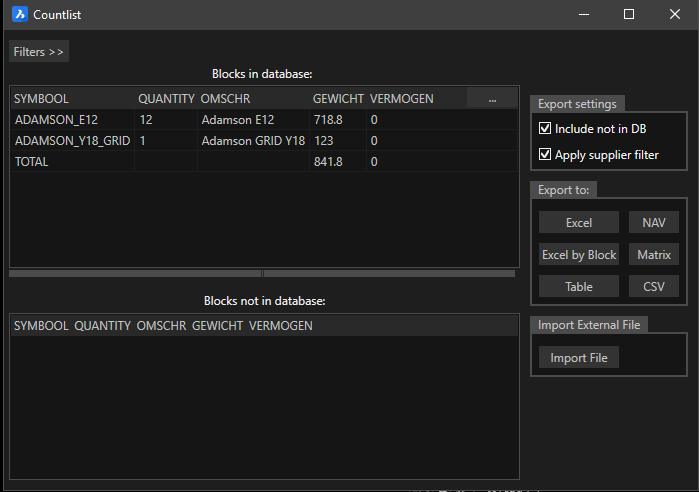The height and width of the screenshot is (492, 699).
Task: Expand the Filters >> panel
Action: point(39,52)
